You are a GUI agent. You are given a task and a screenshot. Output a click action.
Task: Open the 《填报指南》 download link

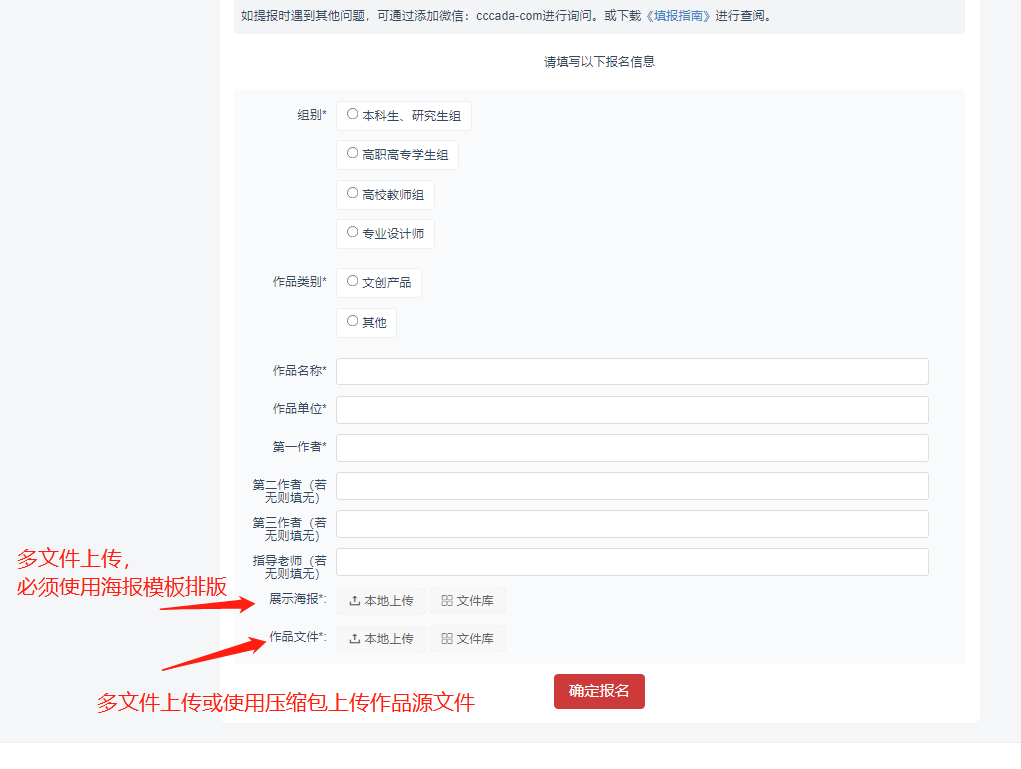point(677,16)
